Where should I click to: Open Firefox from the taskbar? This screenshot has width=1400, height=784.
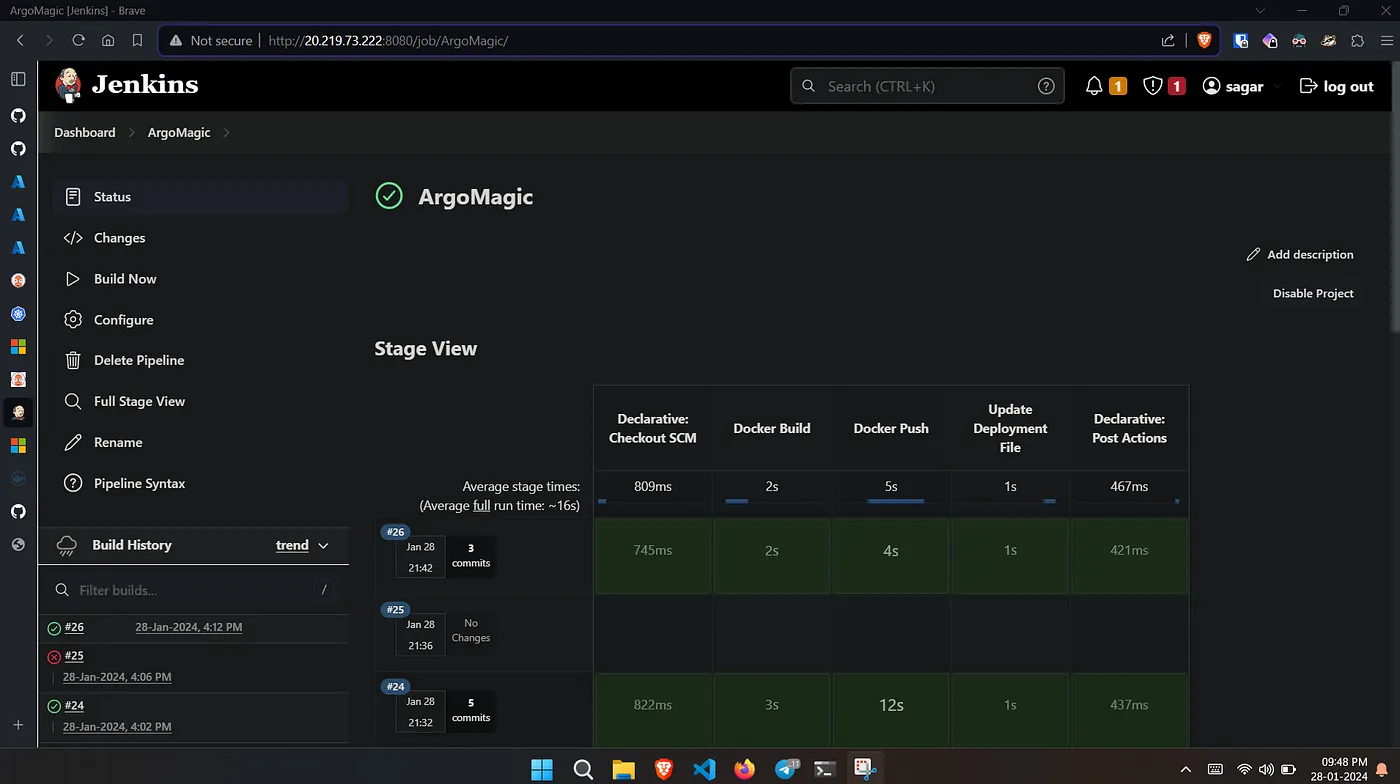744,769
